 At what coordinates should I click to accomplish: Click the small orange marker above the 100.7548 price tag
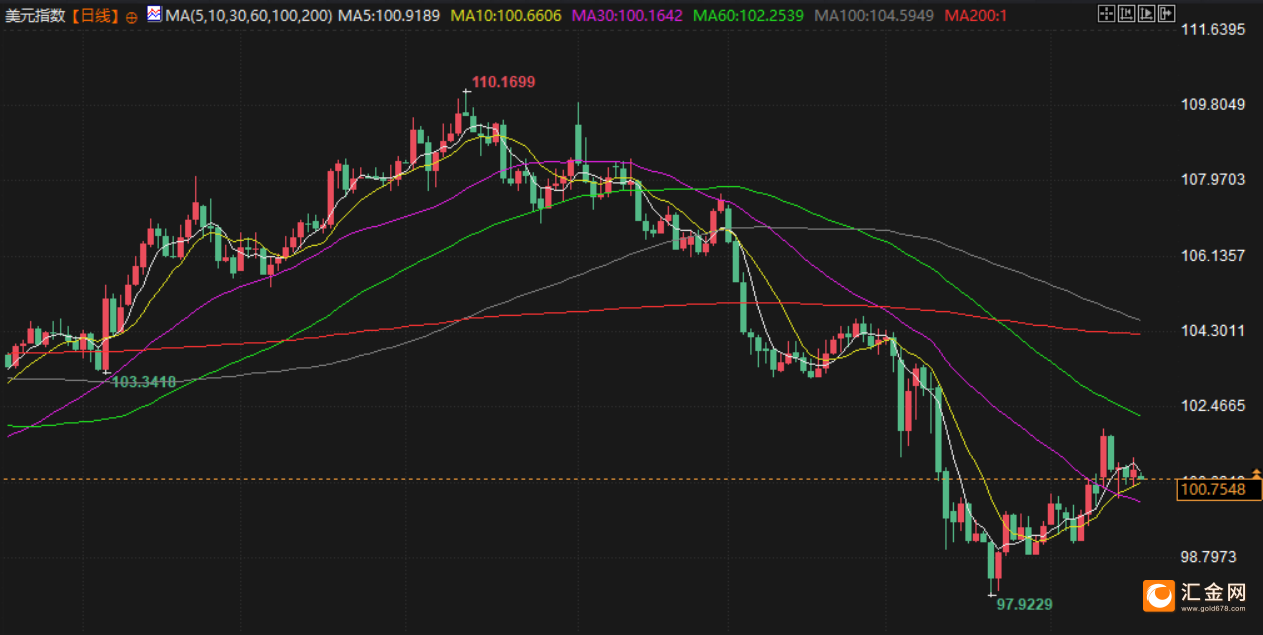click(x=1256, y=473)
